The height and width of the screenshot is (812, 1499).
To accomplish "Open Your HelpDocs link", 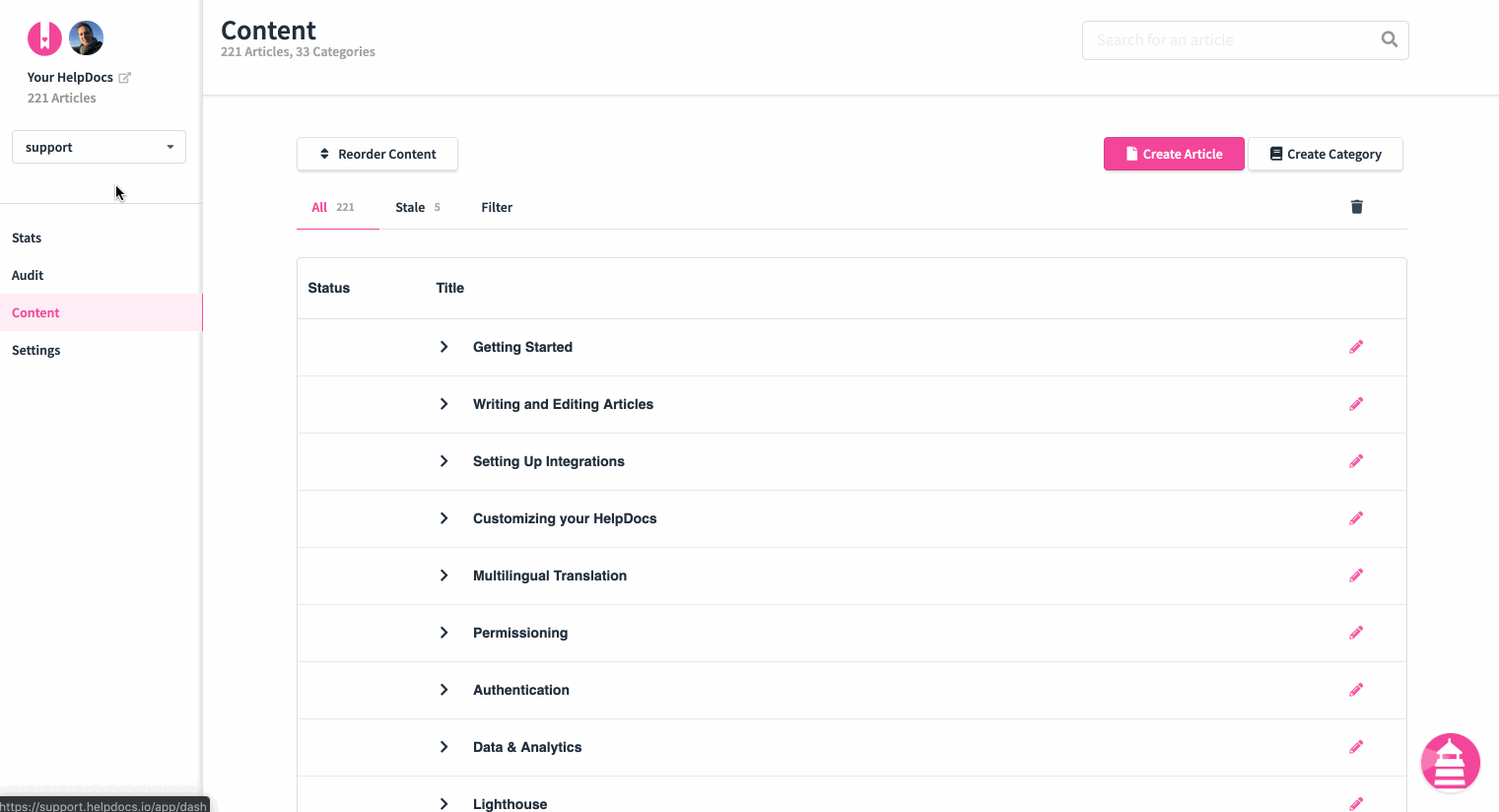I will [x=70, y=77].
